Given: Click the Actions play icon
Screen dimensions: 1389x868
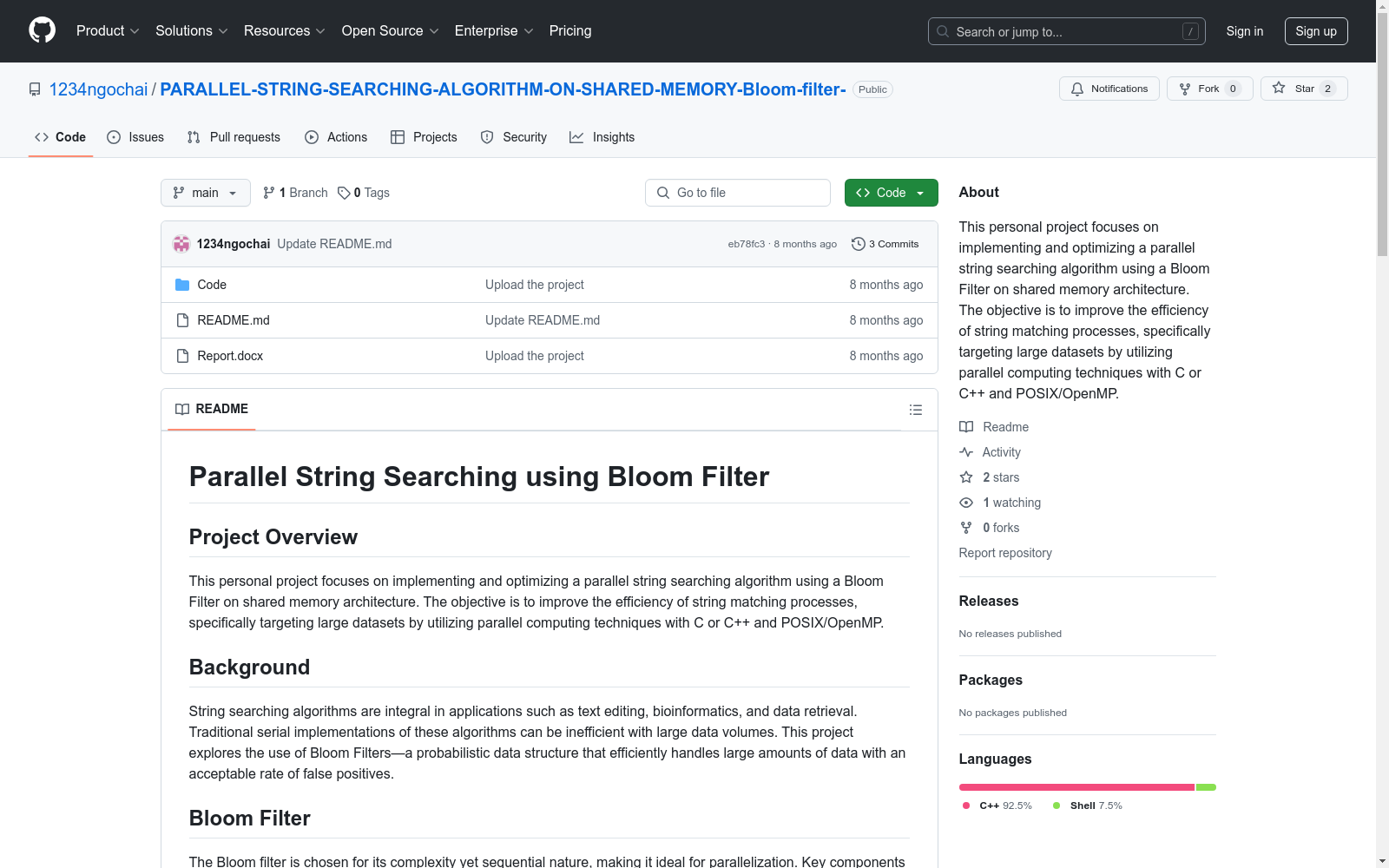Looking at the screenshot, I should click(x=312, y=137).
